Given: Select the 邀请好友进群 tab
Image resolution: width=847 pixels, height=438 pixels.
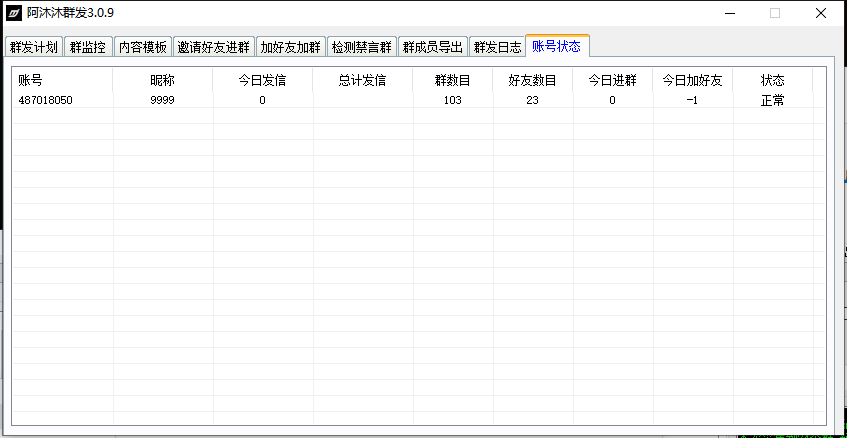Looking at the screenshot, I should (213, 47).
